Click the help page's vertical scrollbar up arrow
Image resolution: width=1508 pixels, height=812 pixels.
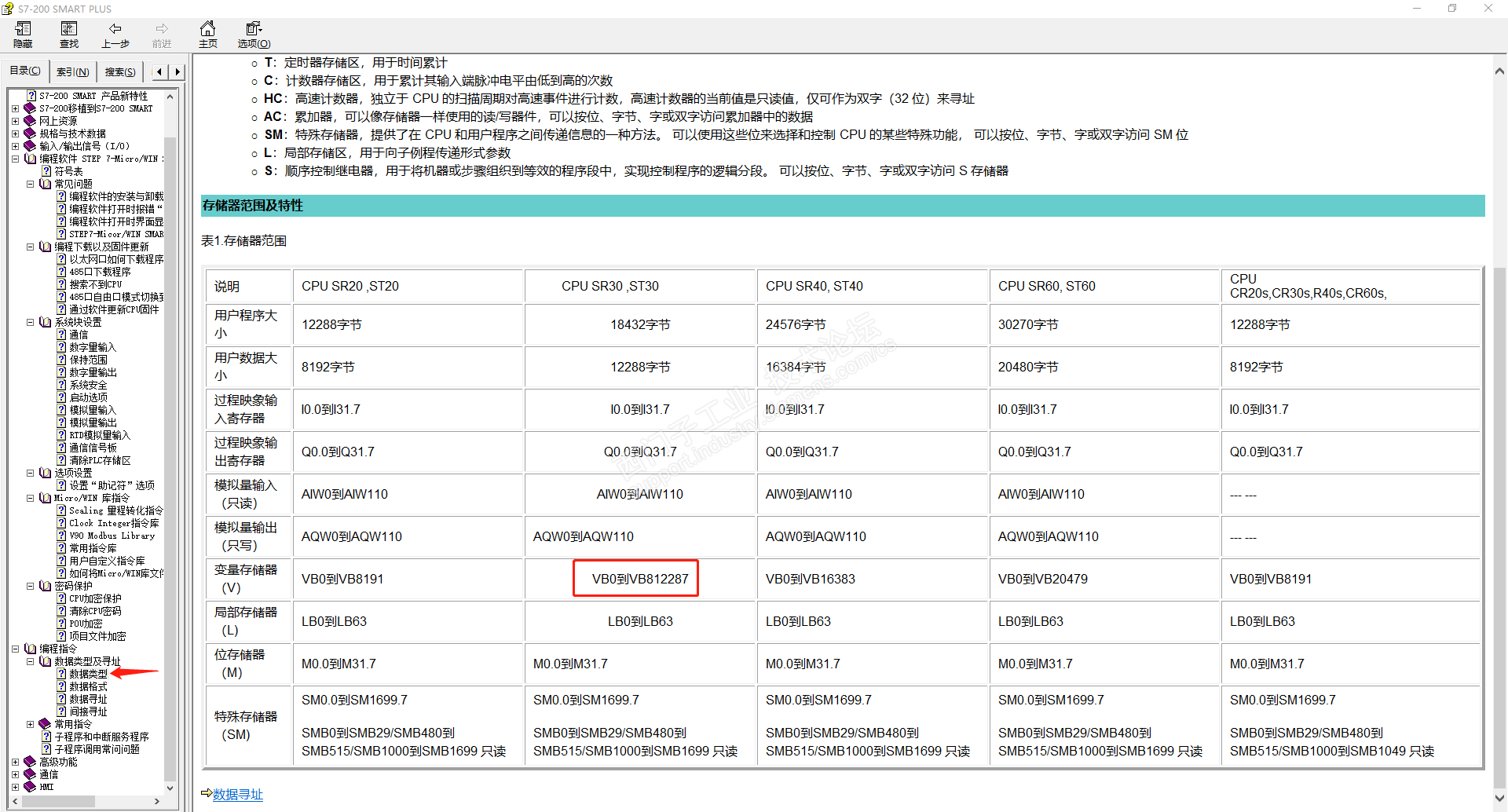[1499, 71]
